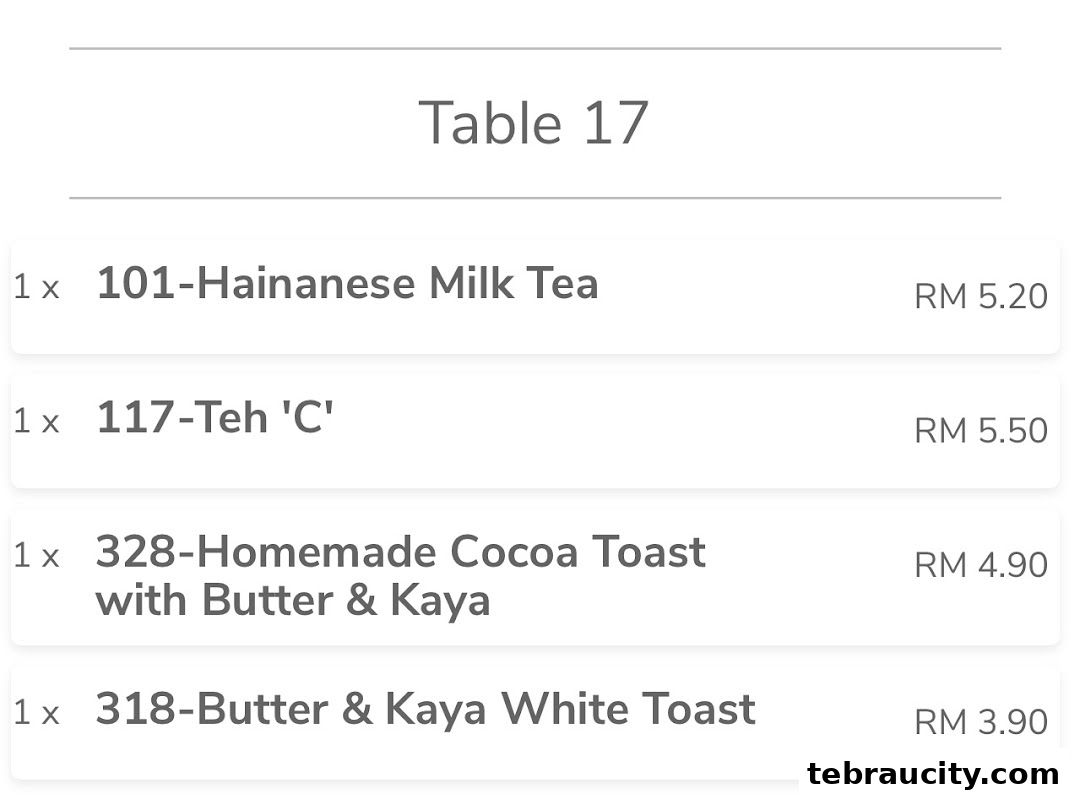Click the Table 17 heading
Viewport: 1080px width, 805px height.
pos(533,123)
